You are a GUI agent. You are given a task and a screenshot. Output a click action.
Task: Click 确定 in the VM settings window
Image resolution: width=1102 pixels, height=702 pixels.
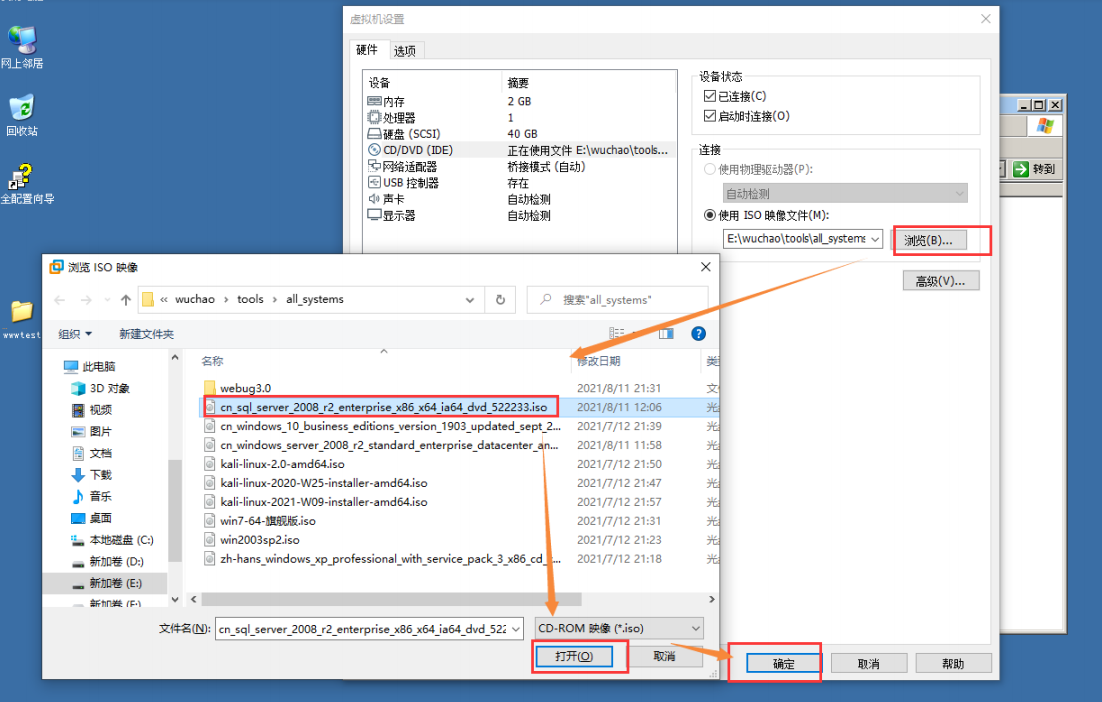click(x=784, y=664)
